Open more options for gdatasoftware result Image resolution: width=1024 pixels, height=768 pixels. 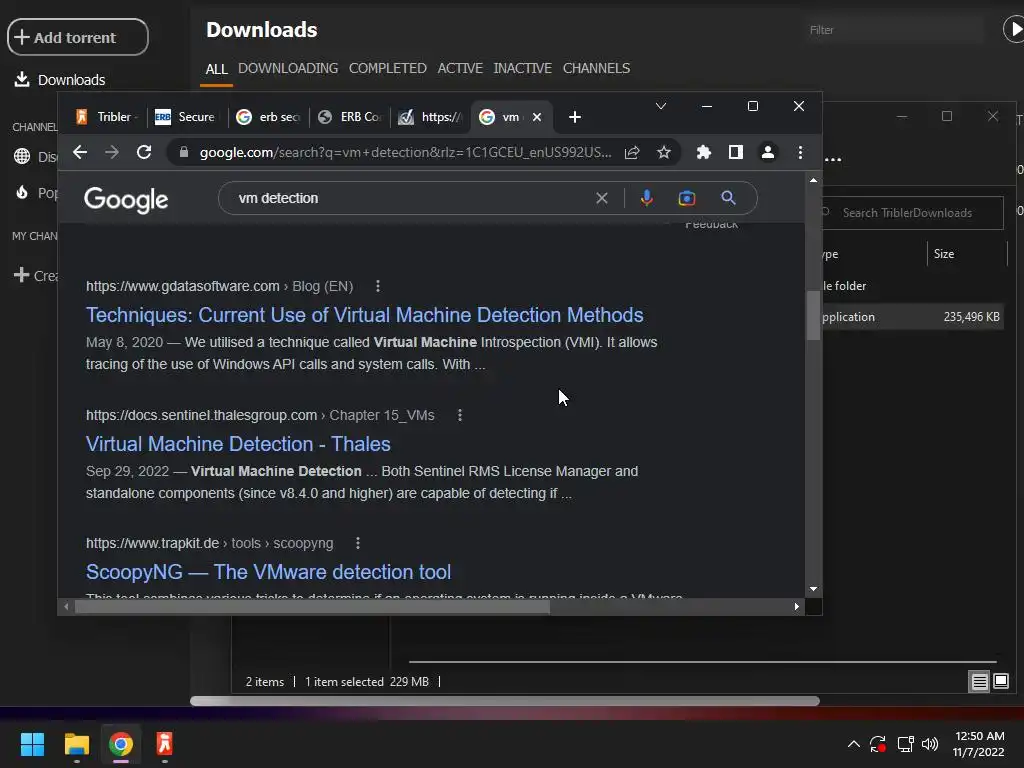(377, 286)
